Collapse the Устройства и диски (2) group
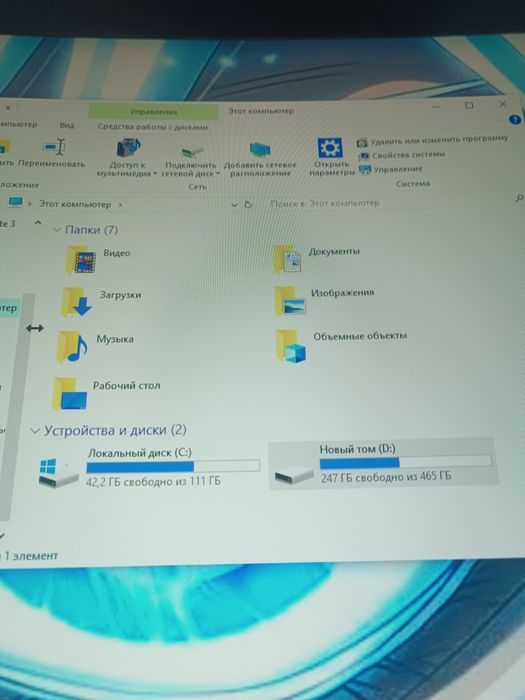525x700 pixels. (34, 431)
